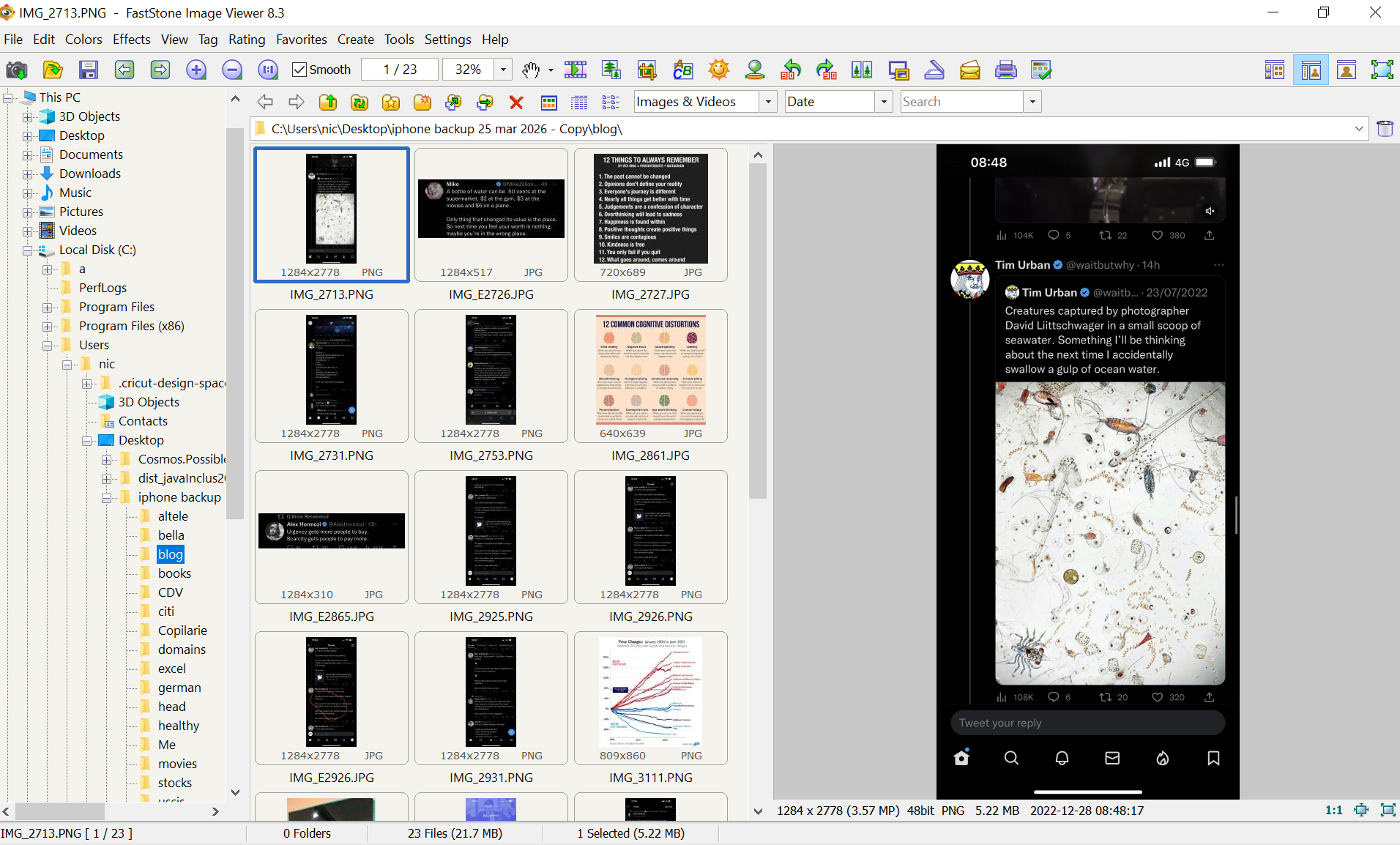Select the Downloads folder in the tree
This screenshot has width=1400, height=845.
click(x=90, y=174)
